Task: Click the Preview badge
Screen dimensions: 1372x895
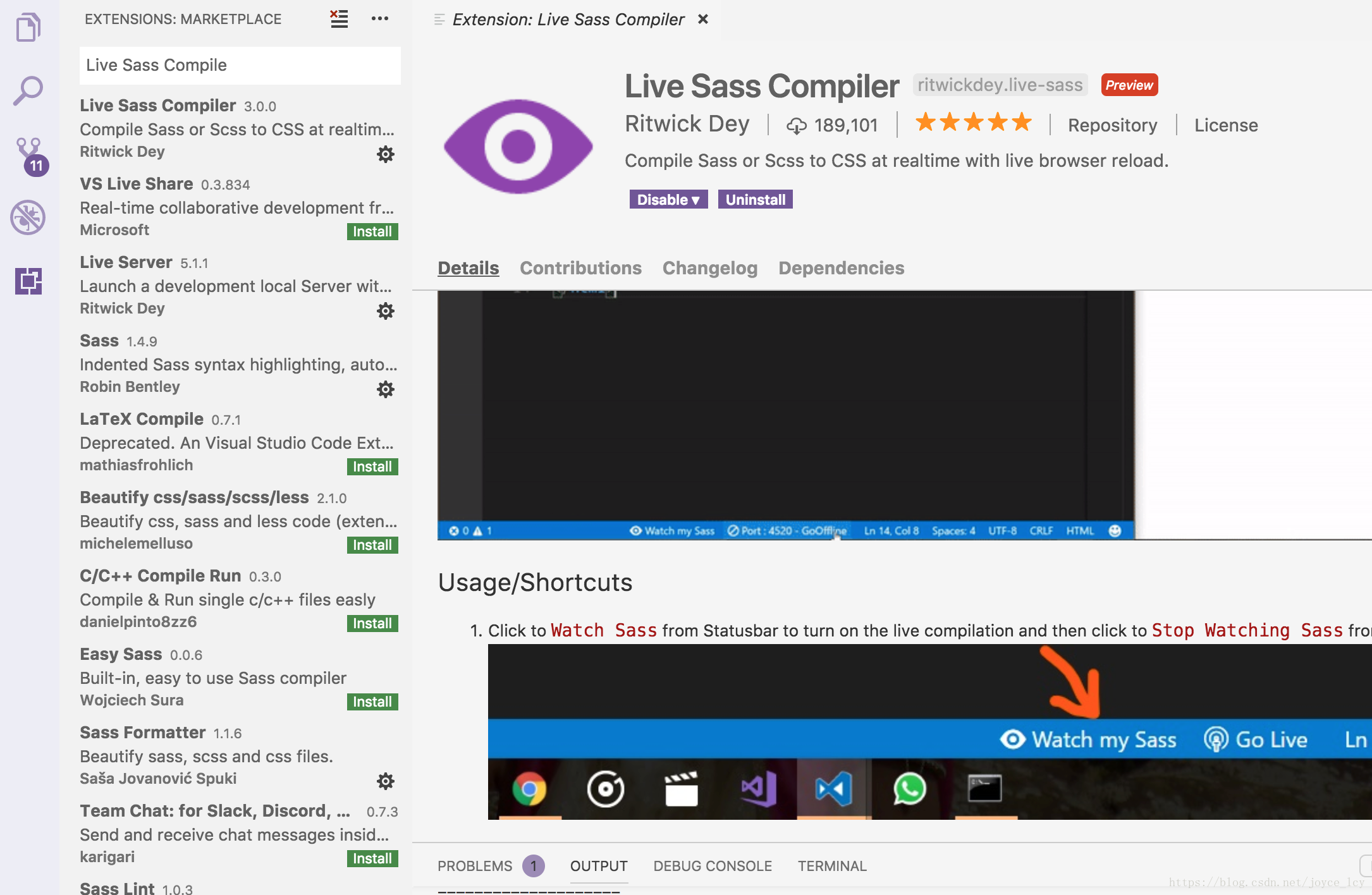Action: point(1129,85)
